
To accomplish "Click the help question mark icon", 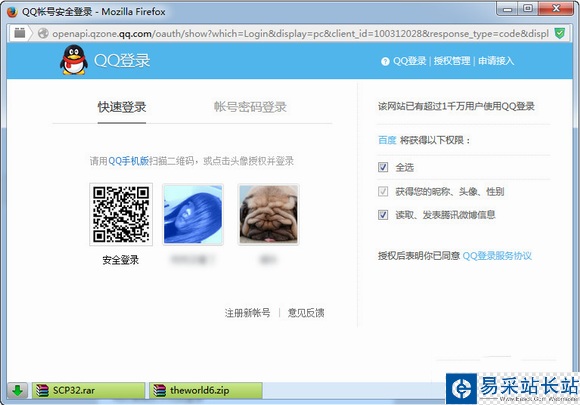I will (x=385, y=61).
